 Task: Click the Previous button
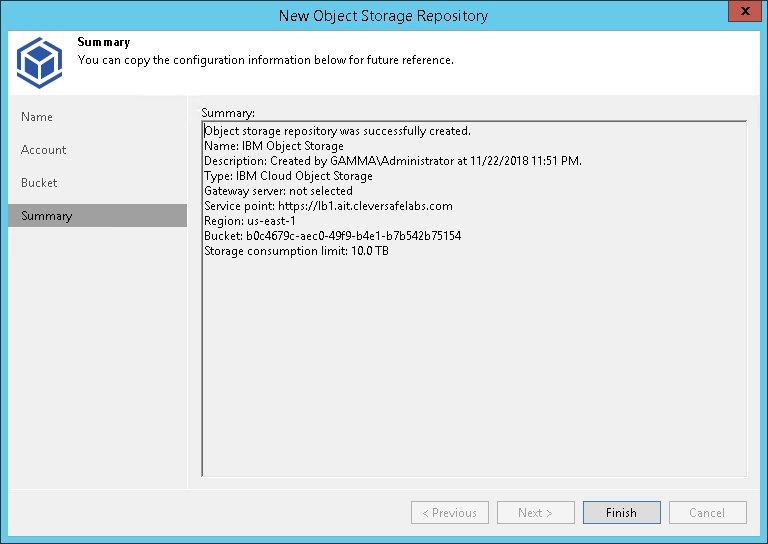point(449,513)
